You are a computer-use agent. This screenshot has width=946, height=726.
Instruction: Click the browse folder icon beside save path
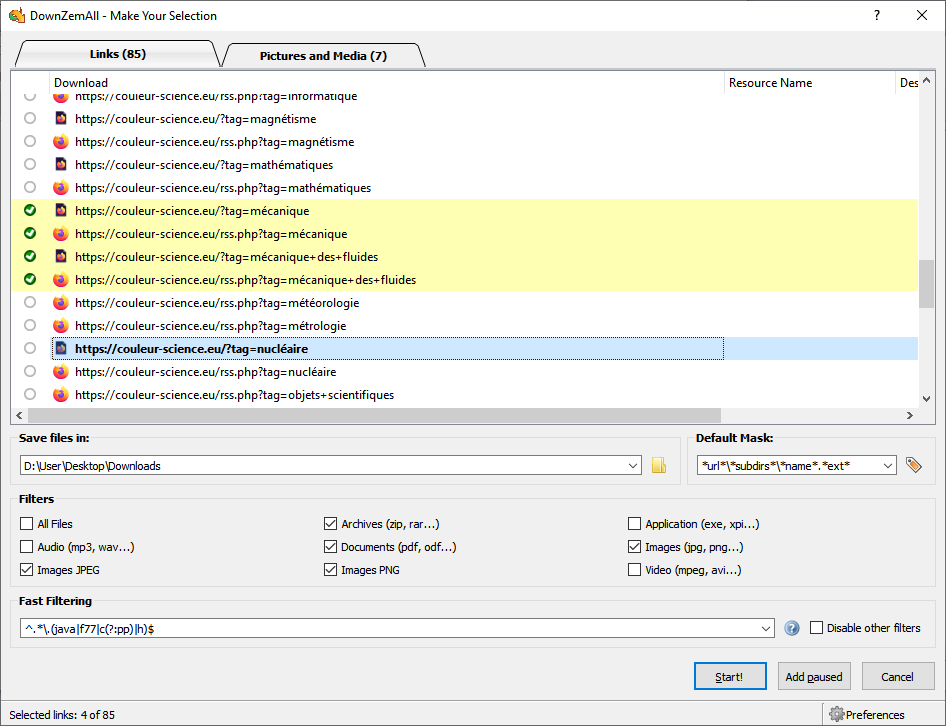(658, 465)
